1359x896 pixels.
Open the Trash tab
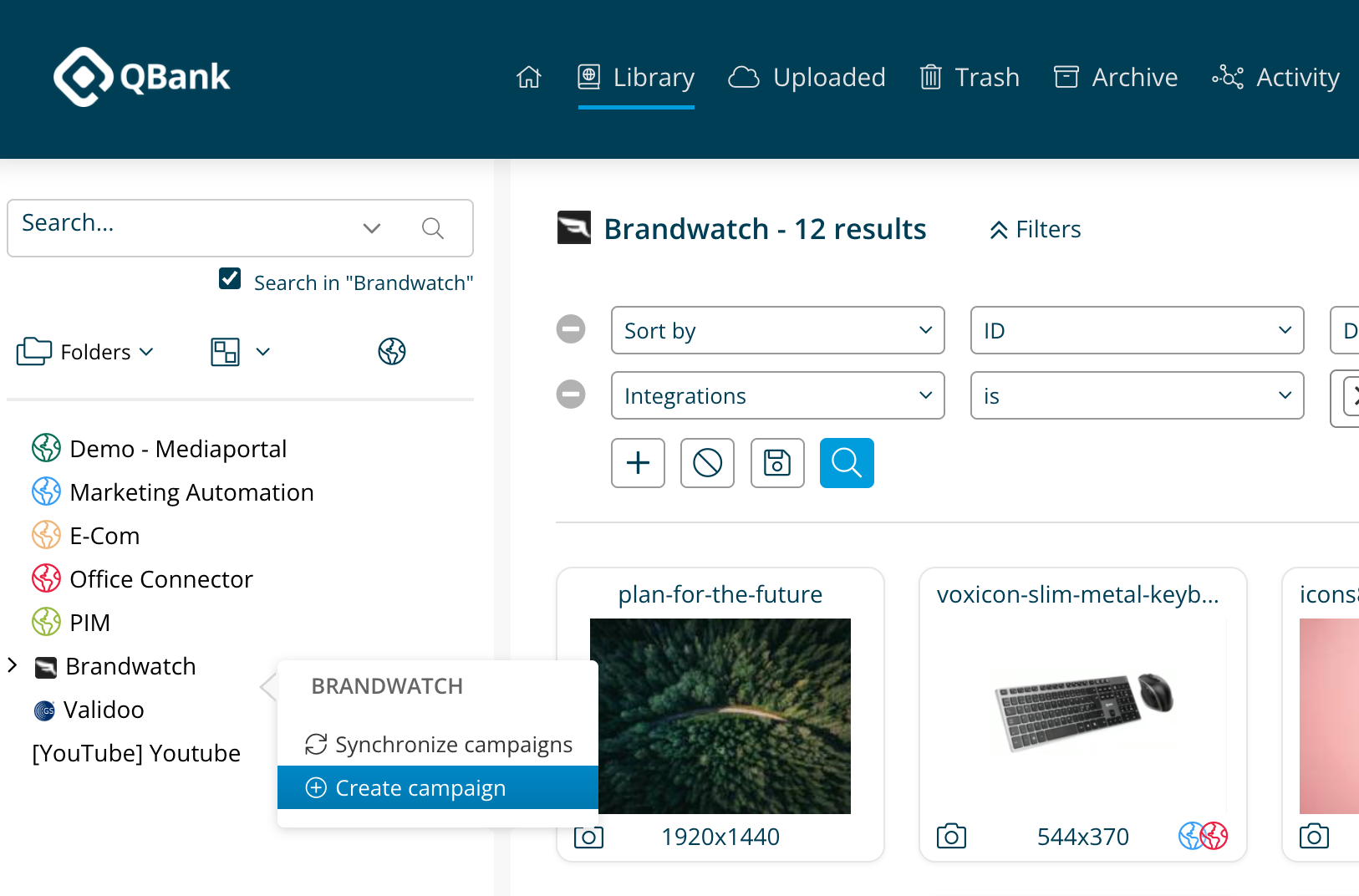tap(970, 77)
